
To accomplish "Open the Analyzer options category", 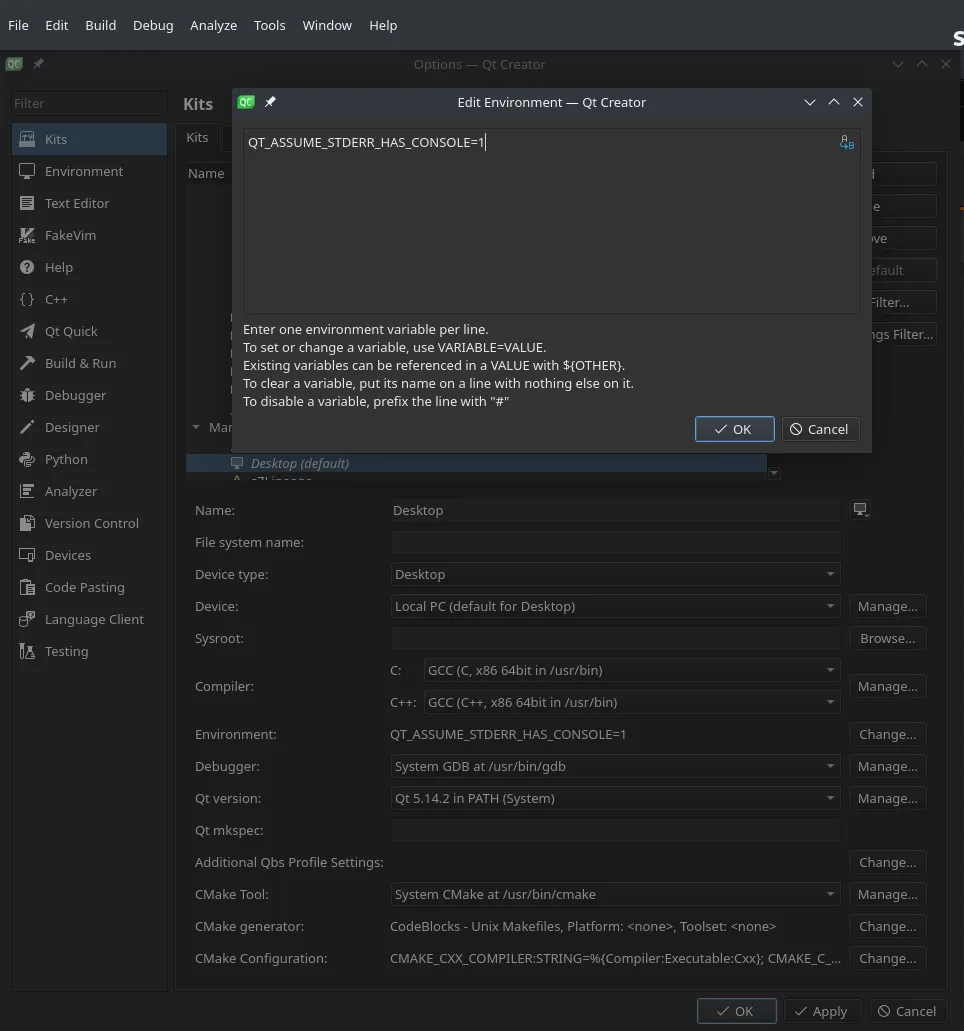I will 89,491.
